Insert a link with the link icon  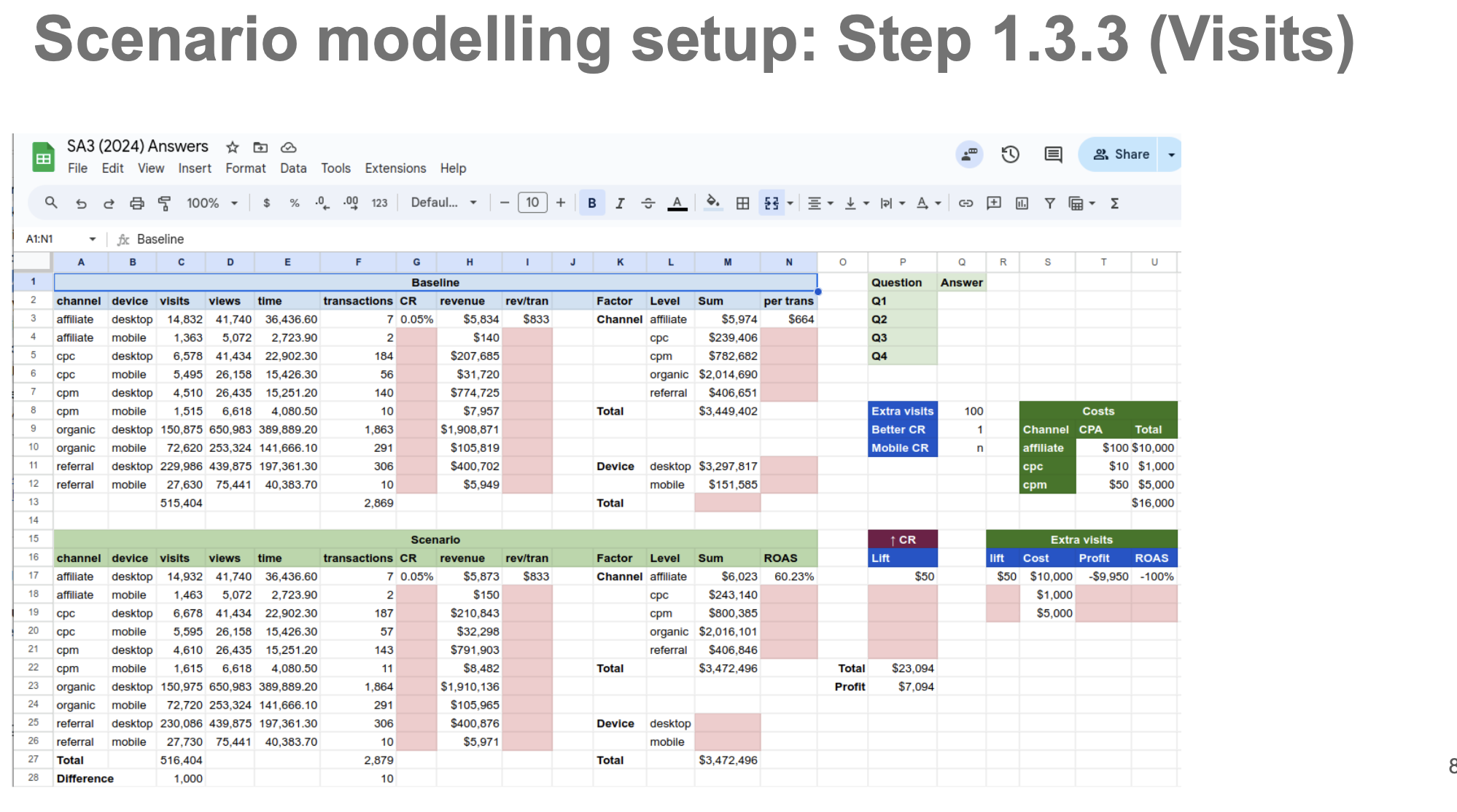point(965,203)
